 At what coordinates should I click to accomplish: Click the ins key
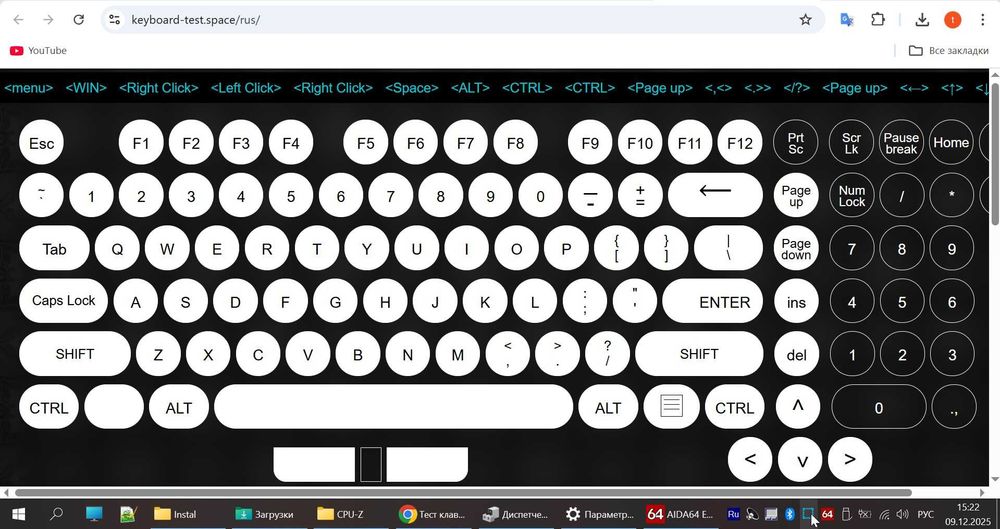(796, 302)
